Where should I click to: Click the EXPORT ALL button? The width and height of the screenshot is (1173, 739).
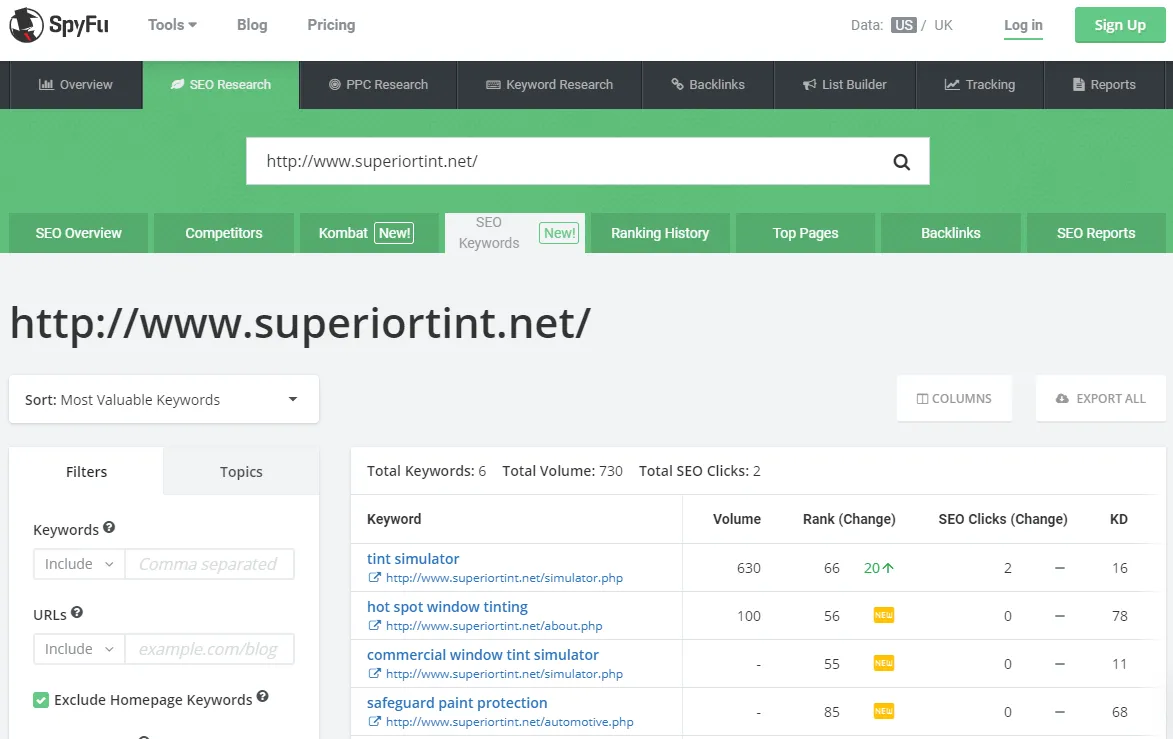(1100, 399)
